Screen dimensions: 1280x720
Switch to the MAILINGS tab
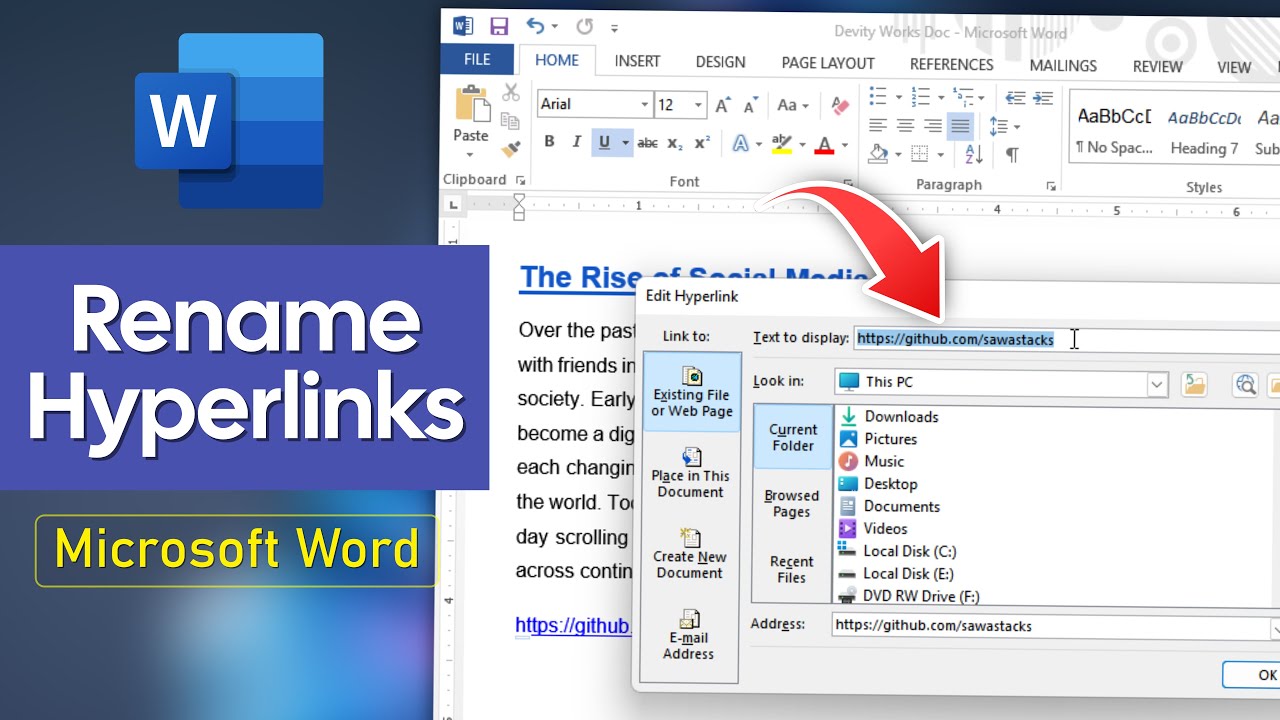pos(1063,65)
